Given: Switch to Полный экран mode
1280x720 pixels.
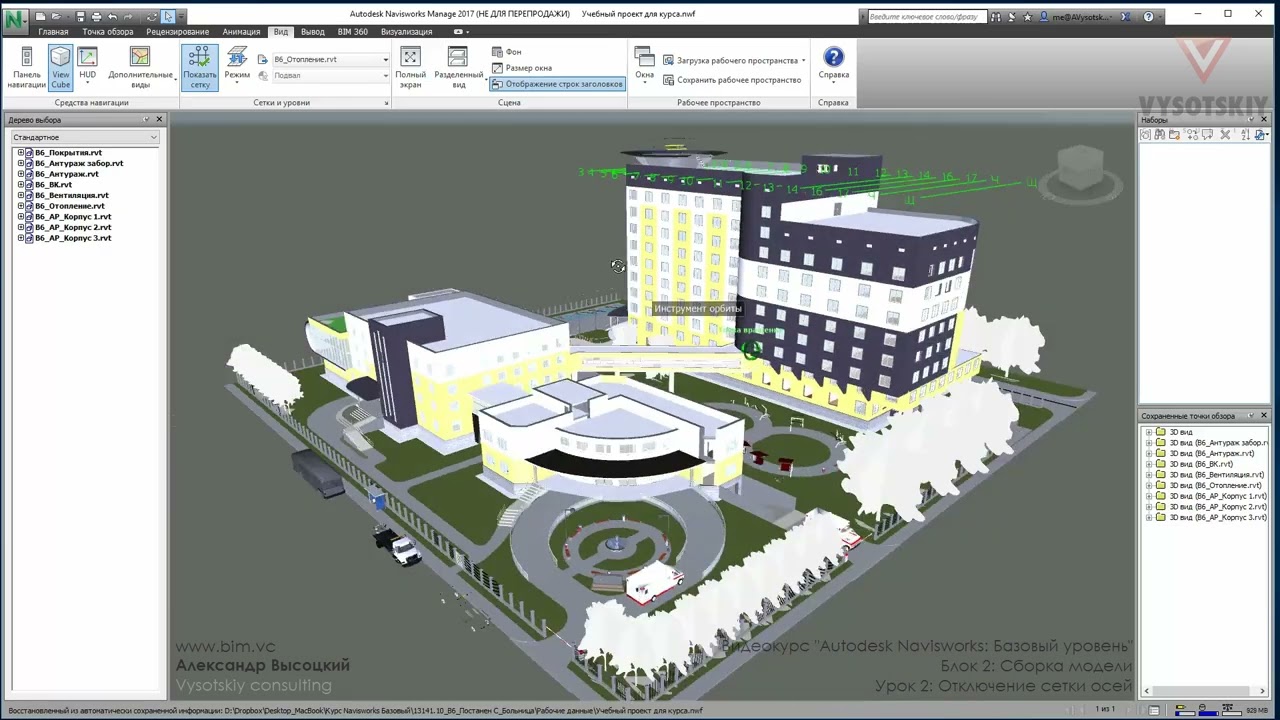Looking at the screenshot, I should 410,68.
